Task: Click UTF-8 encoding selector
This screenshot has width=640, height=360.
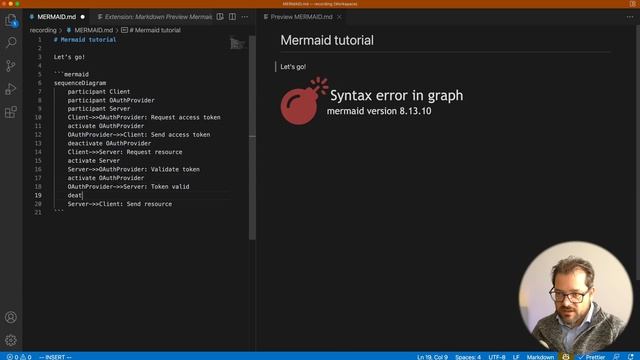Action: click(x=497, y=357)
